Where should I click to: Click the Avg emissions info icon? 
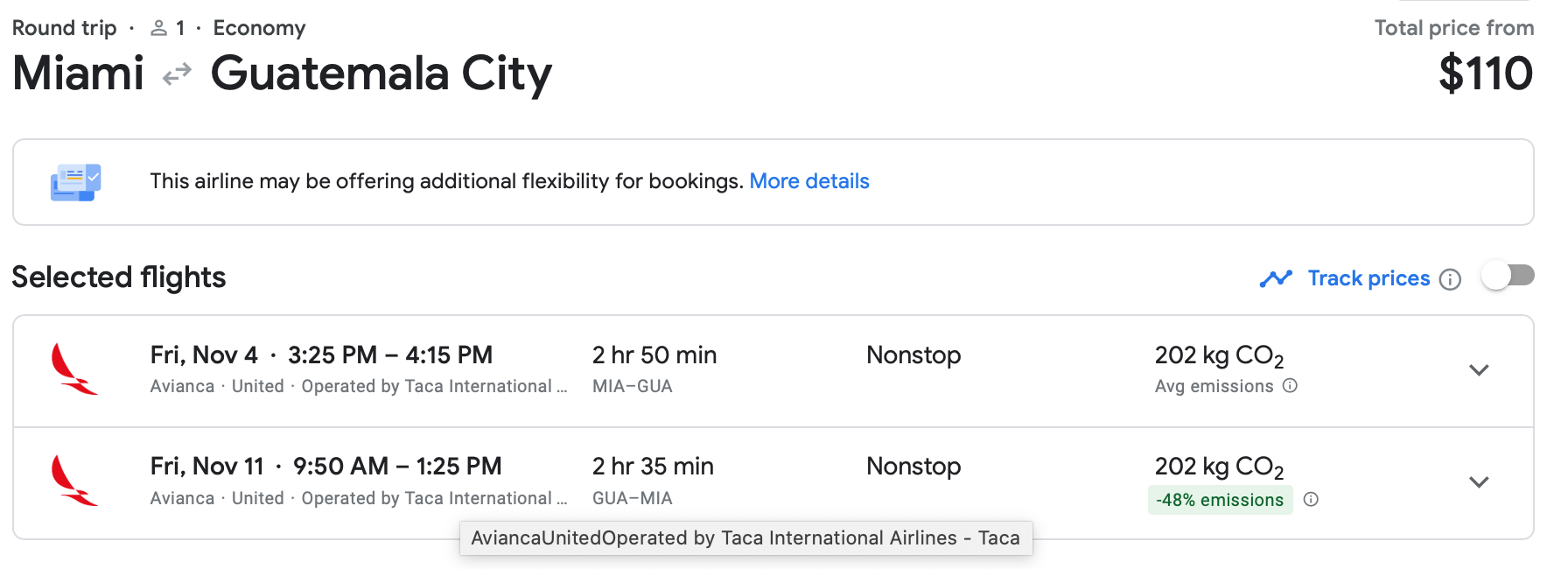click(1290, 386)
